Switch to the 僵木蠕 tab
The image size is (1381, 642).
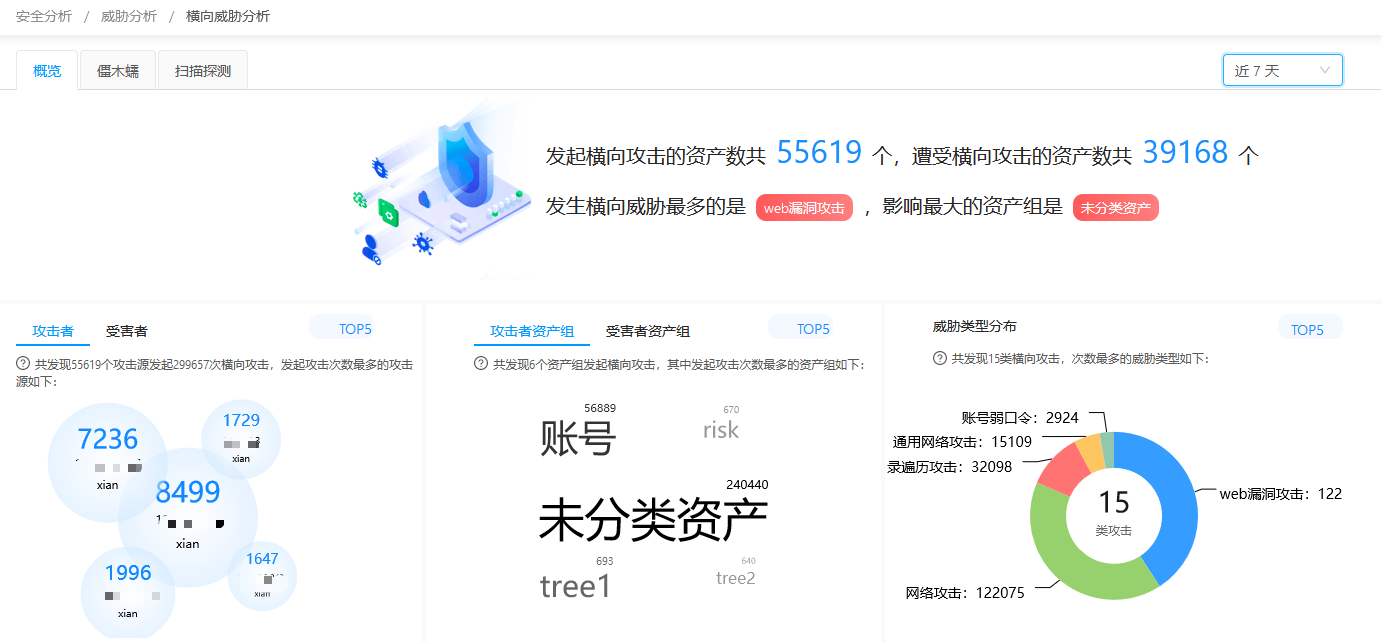tap(117, 70)
